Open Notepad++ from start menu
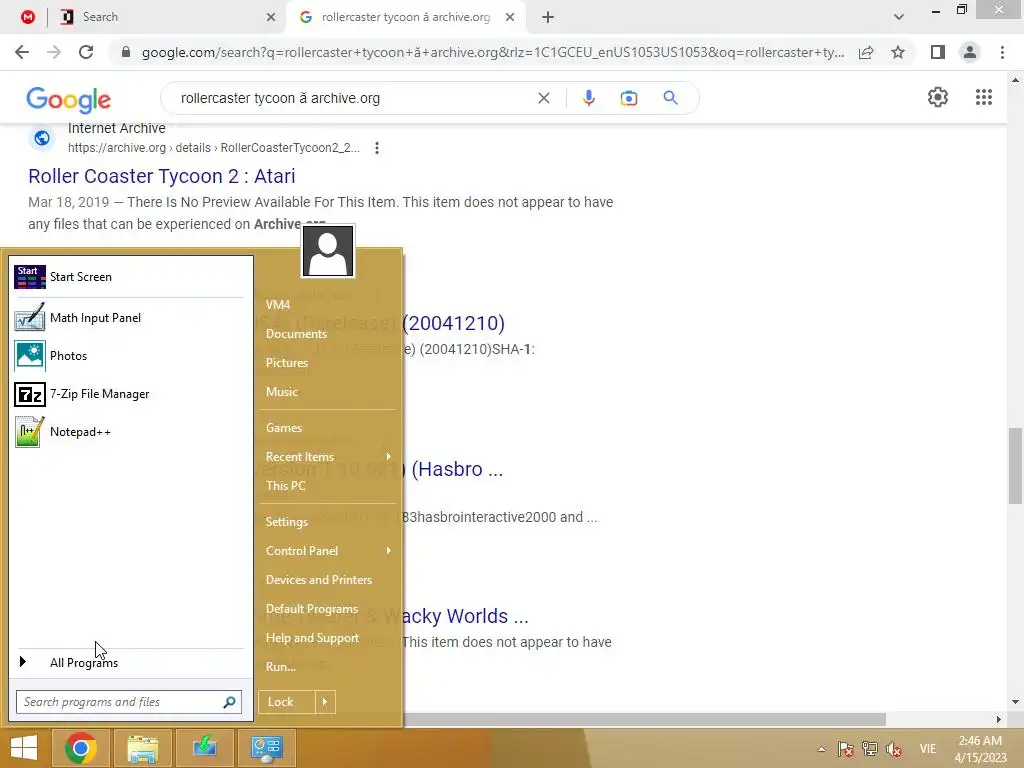1024x768 pixels. pos(131,432)
